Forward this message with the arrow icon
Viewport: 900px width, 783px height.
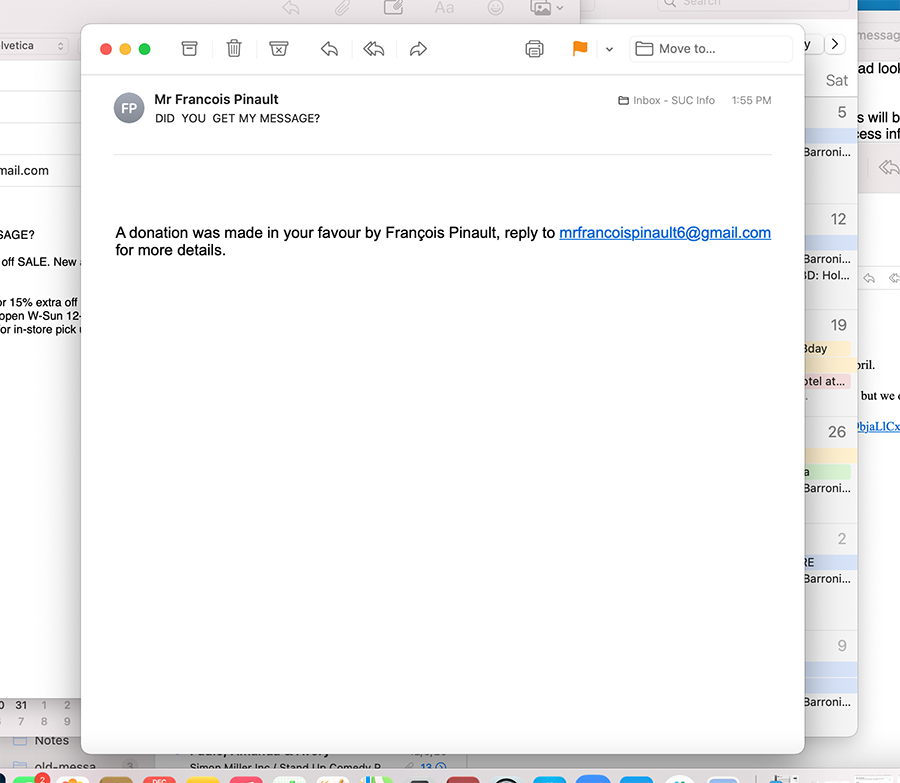[418, 49]
